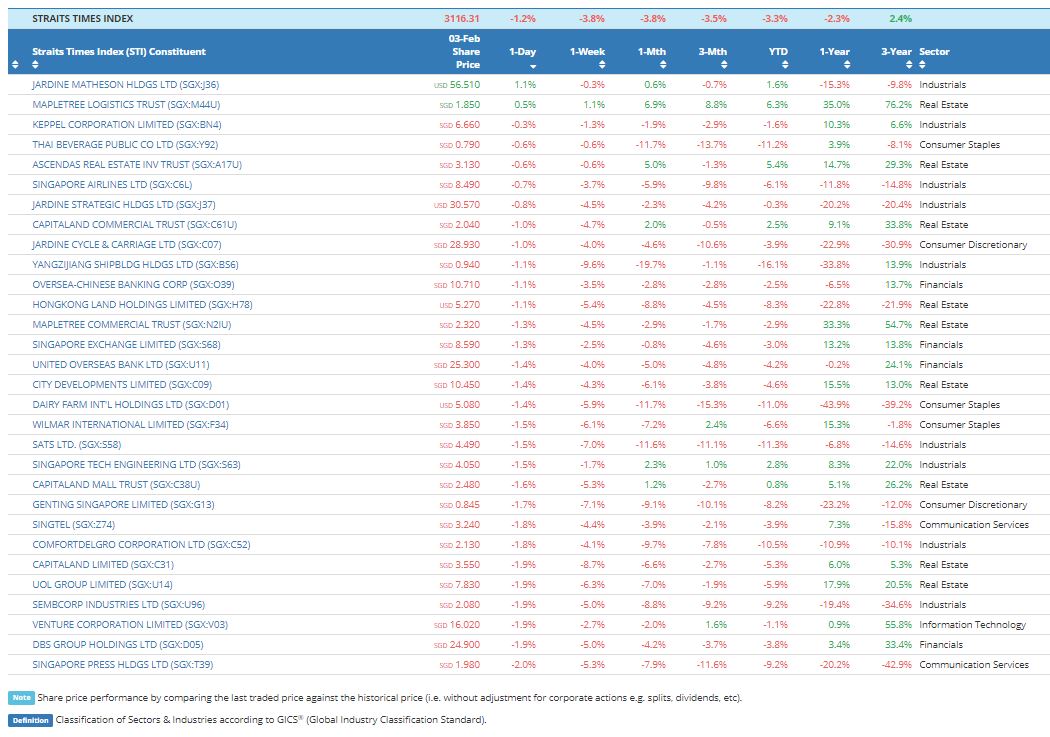This screenshot has width=1050, height=737.
Task: Click the index value 3116.31
Action: (461, 19)
